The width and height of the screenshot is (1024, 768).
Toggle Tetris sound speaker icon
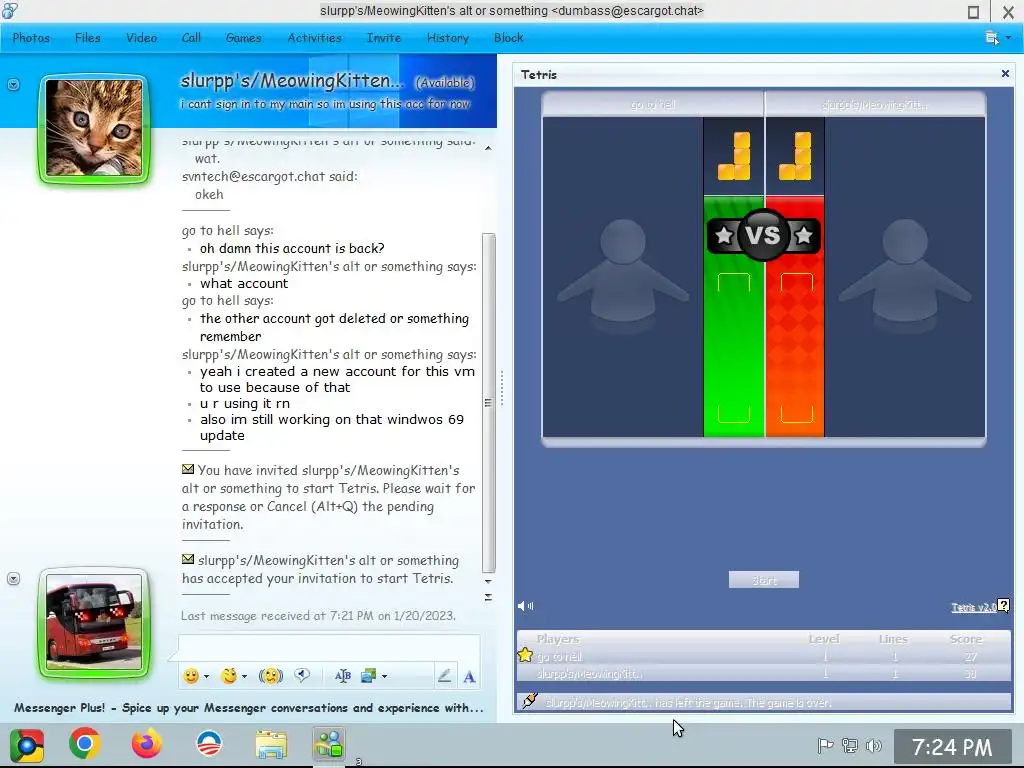[x=526, y=606]
